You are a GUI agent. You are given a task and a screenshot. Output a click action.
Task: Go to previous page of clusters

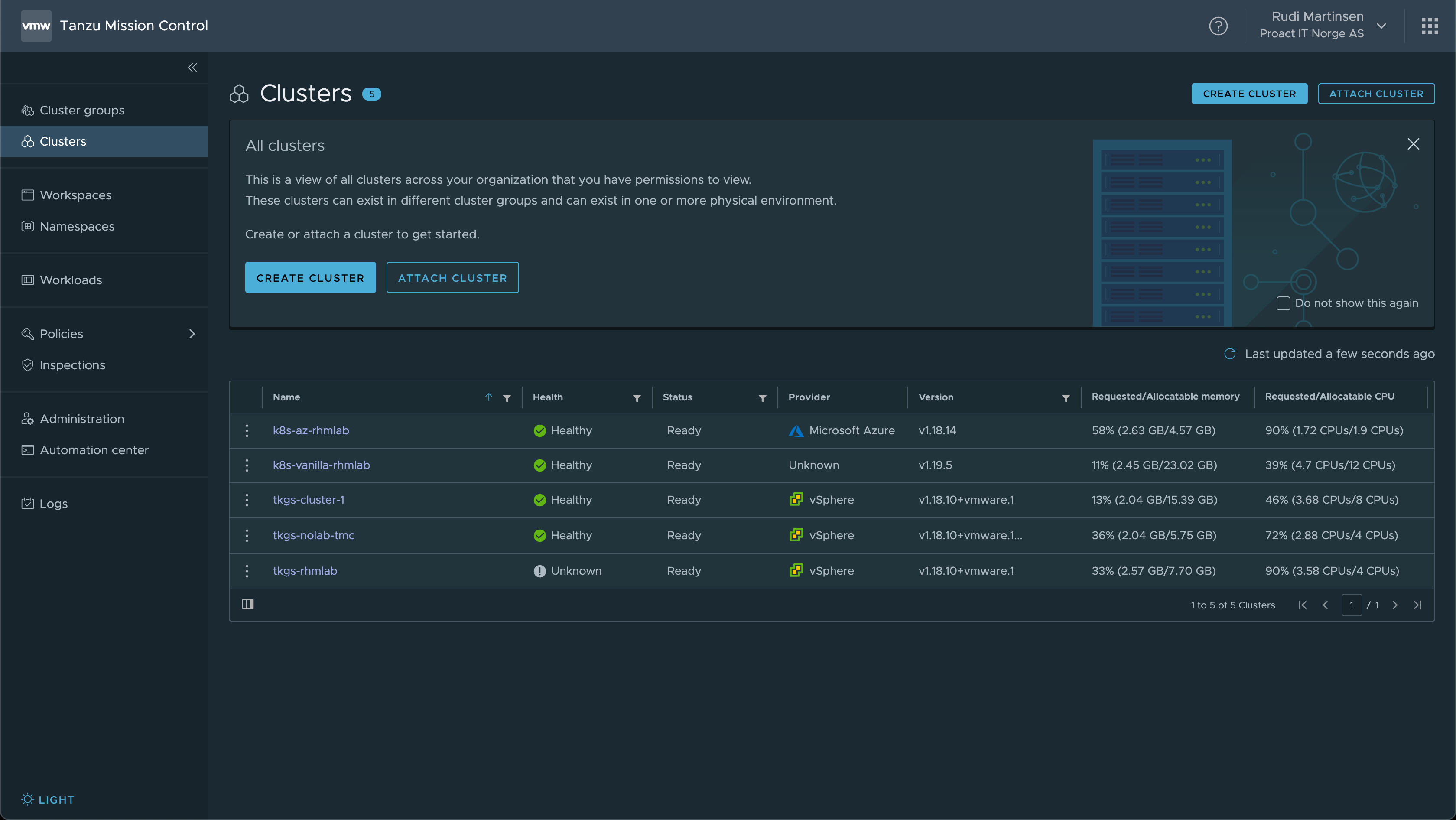click(1325, 605)
